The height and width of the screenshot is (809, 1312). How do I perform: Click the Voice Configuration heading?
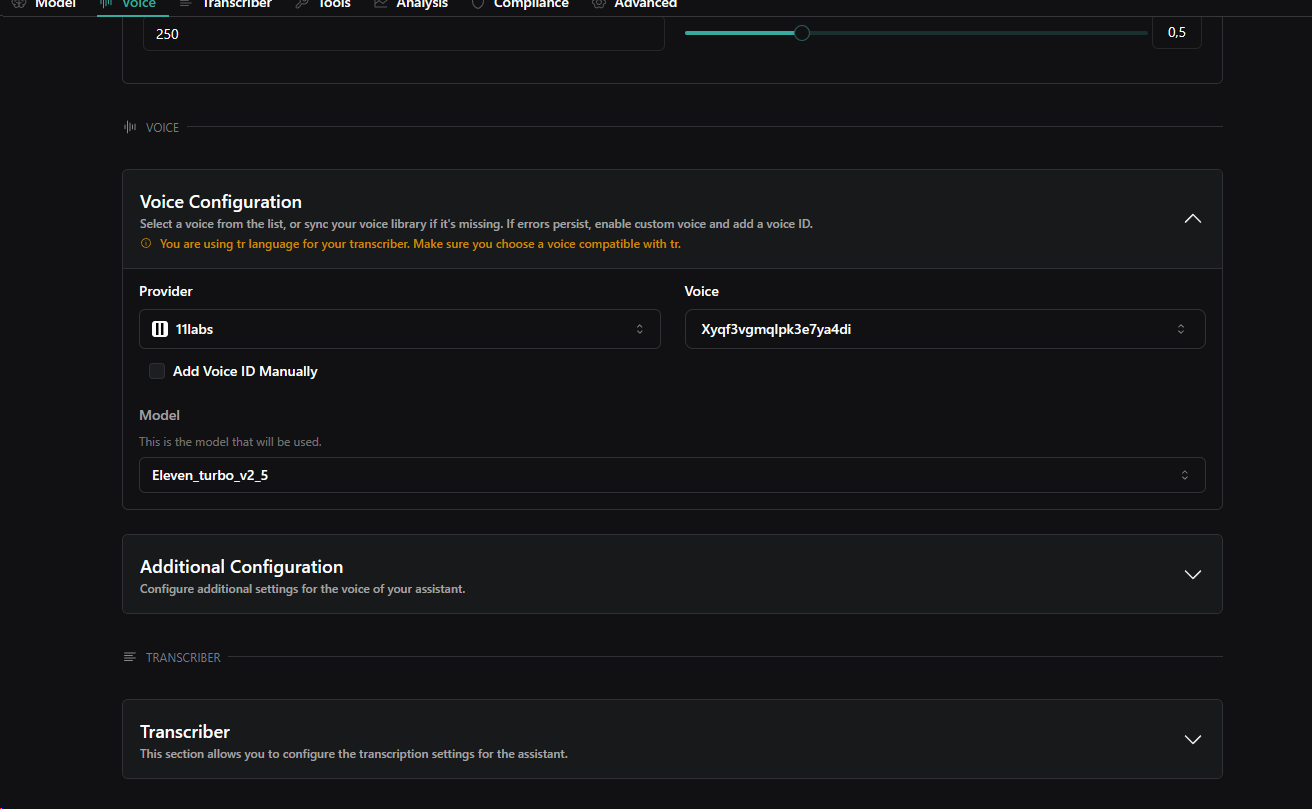221,202
